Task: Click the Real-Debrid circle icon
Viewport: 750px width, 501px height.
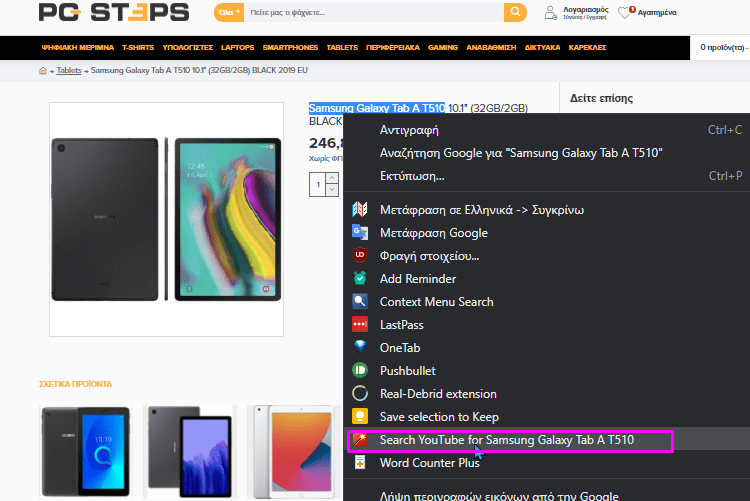Action: tap(360, 393)
